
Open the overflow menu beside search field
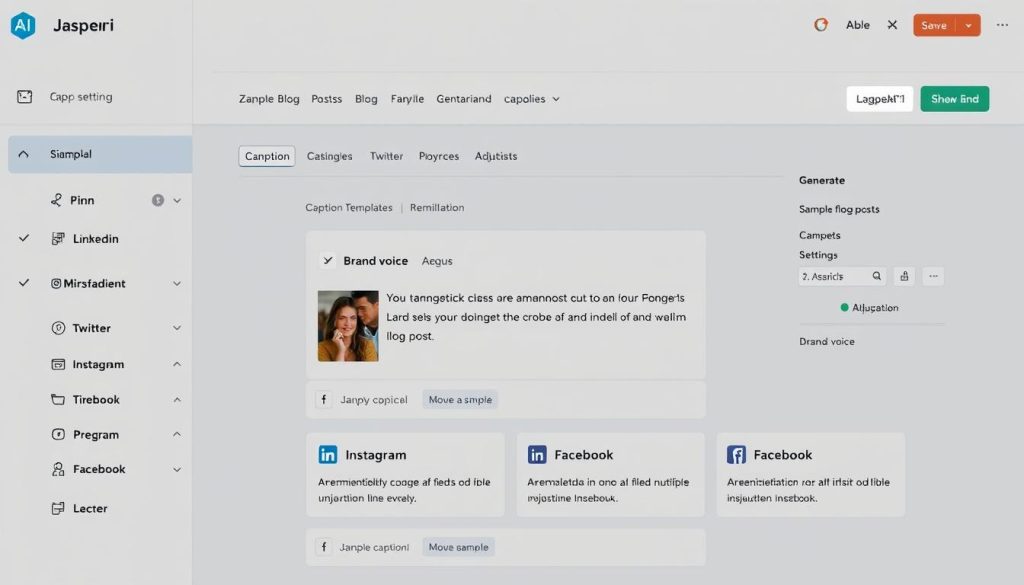click(933, 275)
